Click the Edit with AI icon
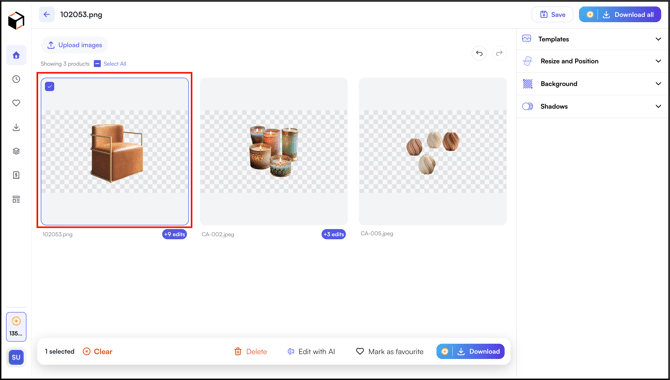Image resolution: width=670 pixels, height=380 pixels. point(291,351)
